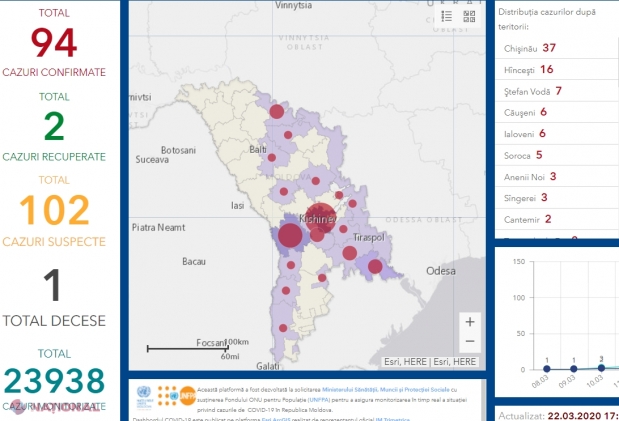The height and width of the screenshot is (421, 619).
Task: Open the UNFPA text link in footer
Action: [317, 400]
